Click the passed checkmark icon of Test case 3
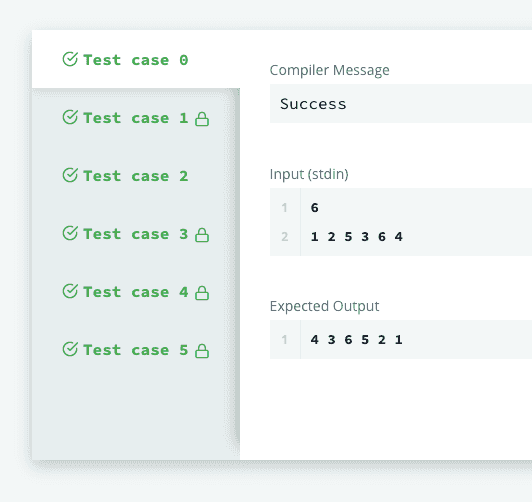The height and width of the screenshot is (502, 532). click(x=70, y=233)
